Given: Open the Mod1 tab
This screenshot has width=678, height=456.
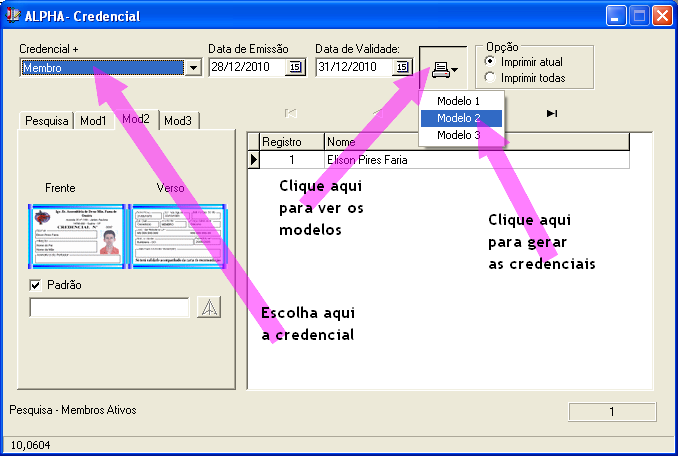Looking at the screenshot, I should click(94, 121).
